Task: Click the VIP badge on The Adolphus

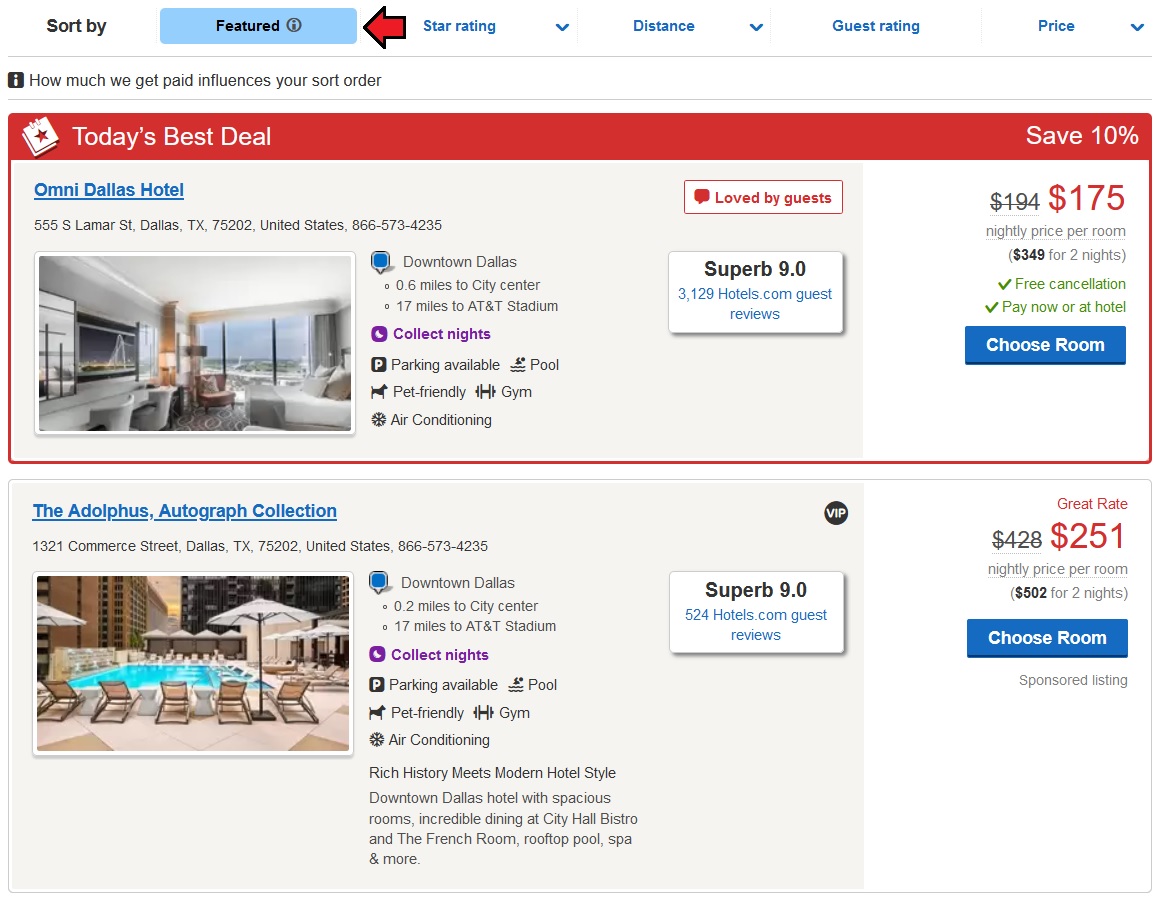Action: pyautogui.click(x=835, y=513)
